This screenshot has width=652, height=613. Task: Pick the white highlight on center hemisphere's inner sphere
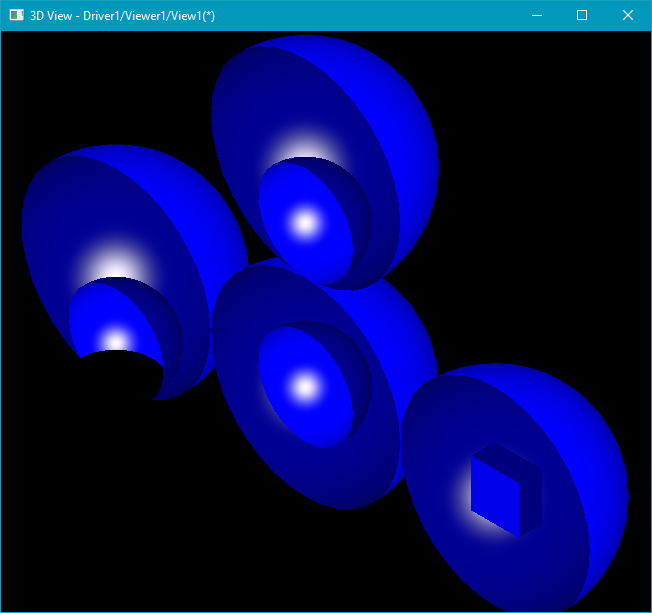tap(305, 385)
